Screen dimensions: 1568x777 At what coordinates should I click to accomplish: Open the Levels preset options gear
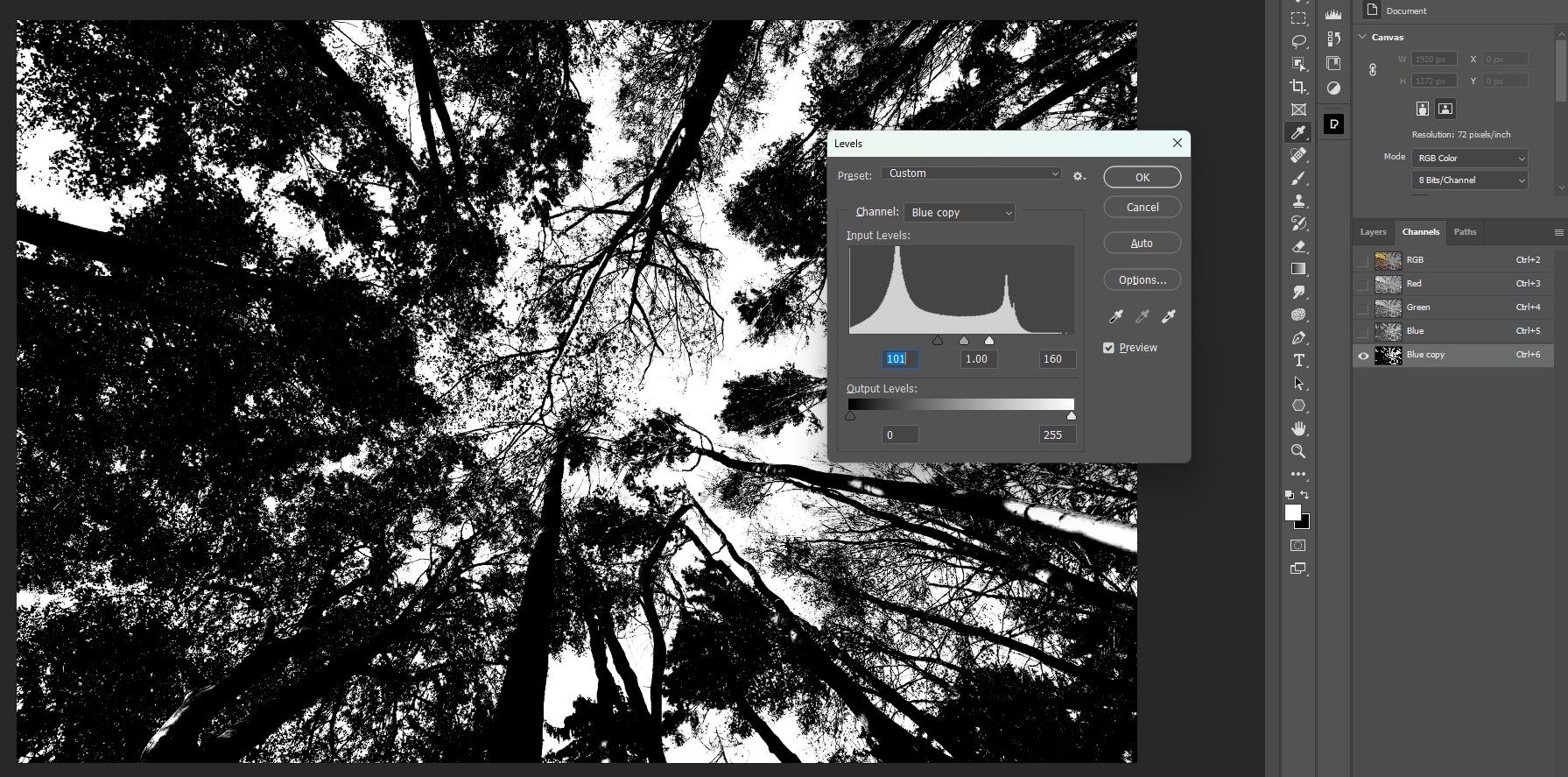[1079, 176]
